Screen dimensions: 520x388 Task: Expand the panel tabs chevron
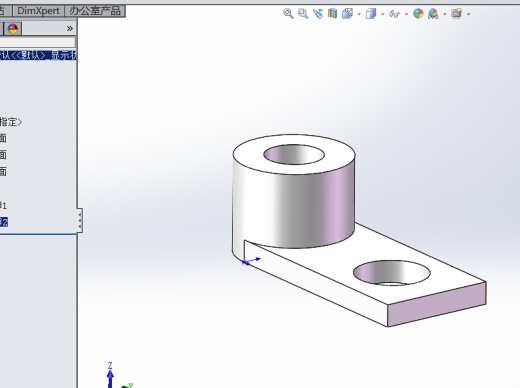coord(70,29)
